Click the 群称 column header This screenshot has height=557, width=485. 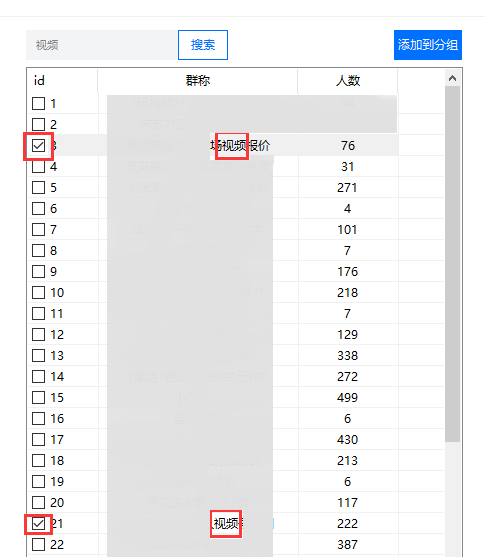coord(198,81)
